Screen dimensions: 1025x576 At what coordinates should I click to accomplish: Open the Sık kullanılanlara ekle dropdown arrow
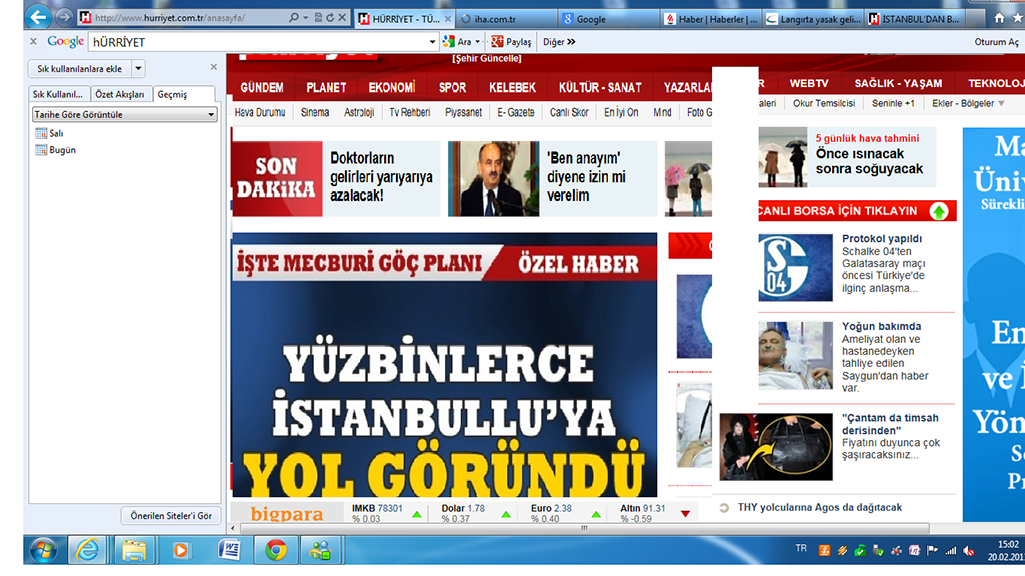(139, 69)
